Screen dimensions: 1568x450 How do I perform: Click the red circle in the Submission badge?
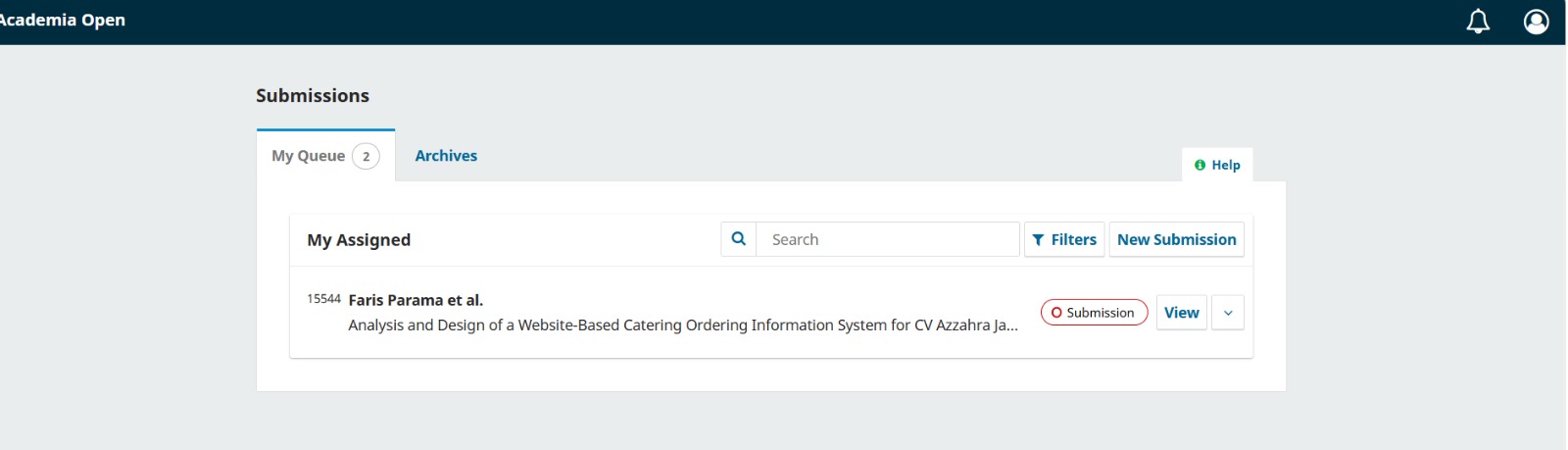(x=1056, y=313)
